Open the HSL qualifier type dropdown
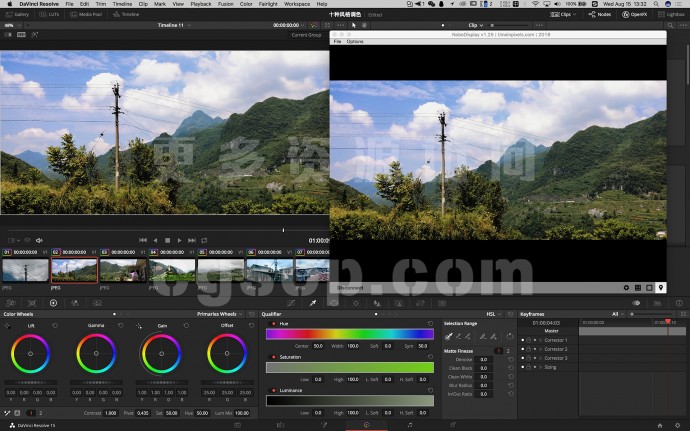Image resolution: width=690 pixels, height=431 pixels. click(x=493, y=314)
